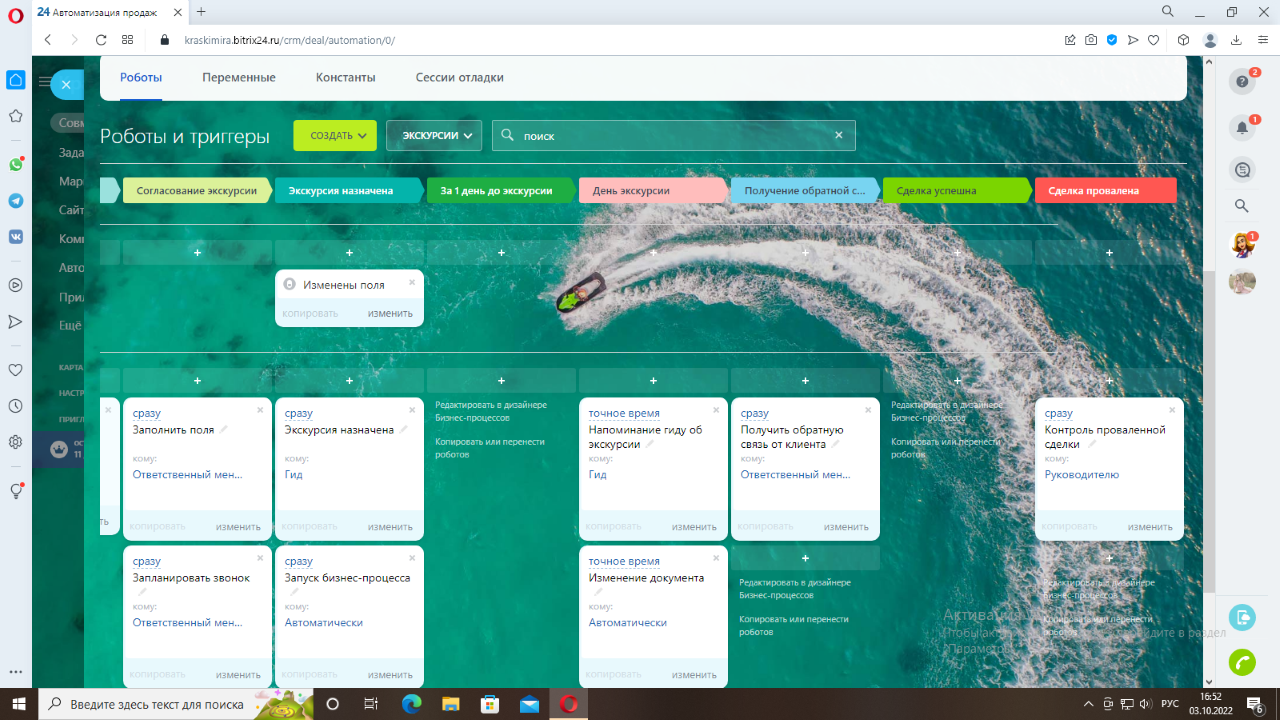1280x720 pixels.
Task: Click Копировать или перенести роботов under За 1 день
Action: [x=490, y=447]
